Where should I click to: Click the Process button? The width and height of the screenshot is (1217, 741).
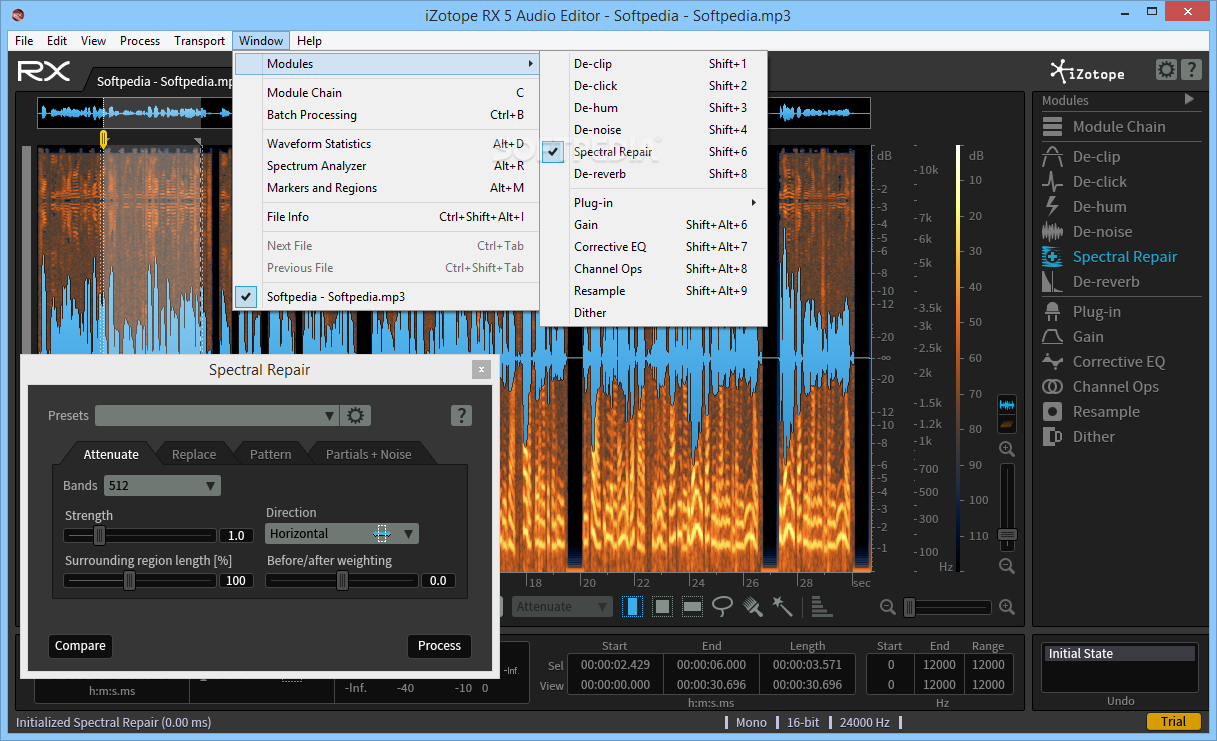tap(439, 646)
